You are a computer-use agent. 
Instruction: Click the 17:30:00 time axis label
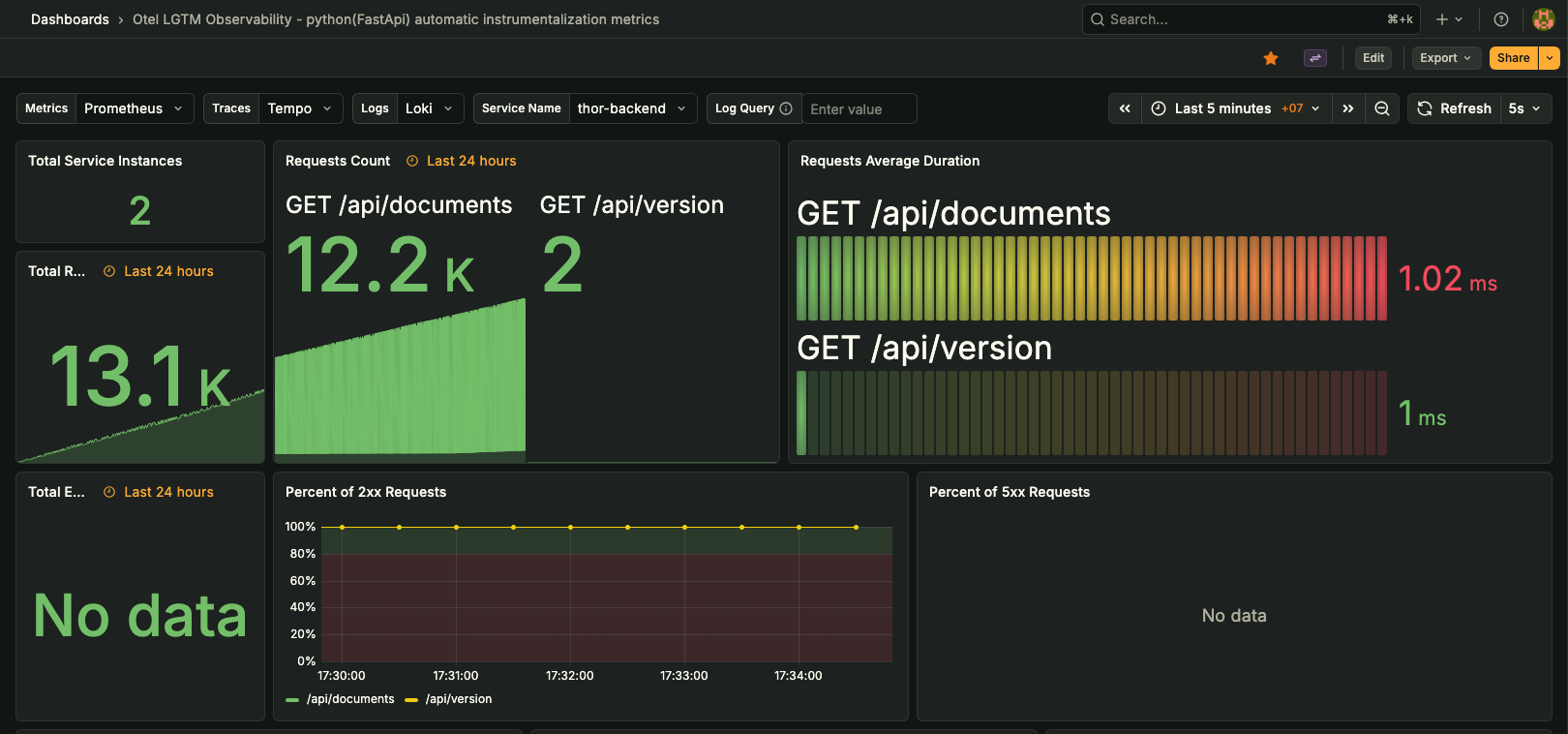pyautogui.click(x=342, y=676)
